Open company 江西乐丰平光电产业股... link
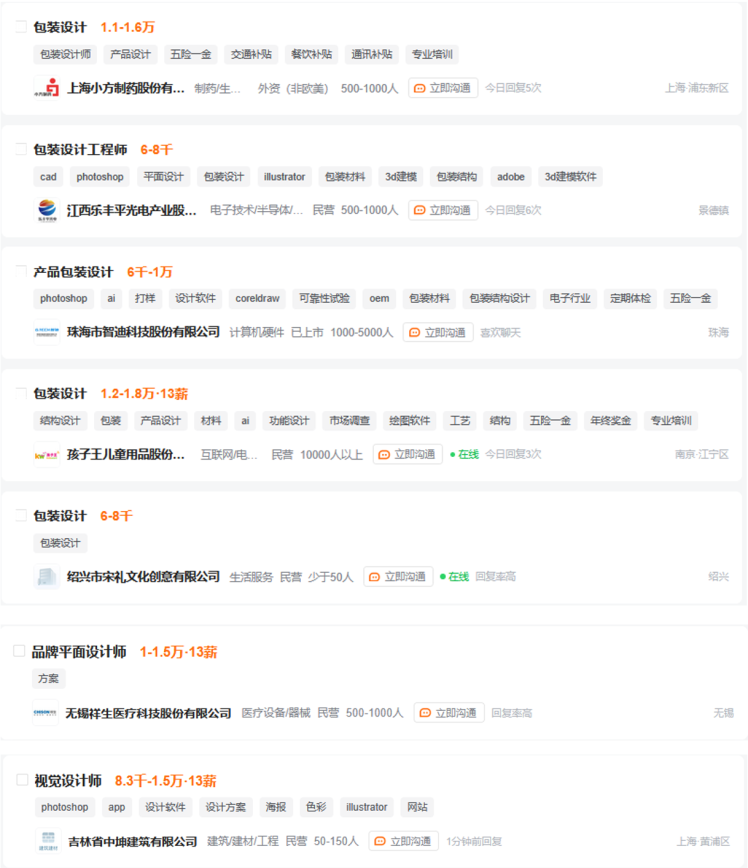This screenshot has height=868, width=748. [131, 210]
